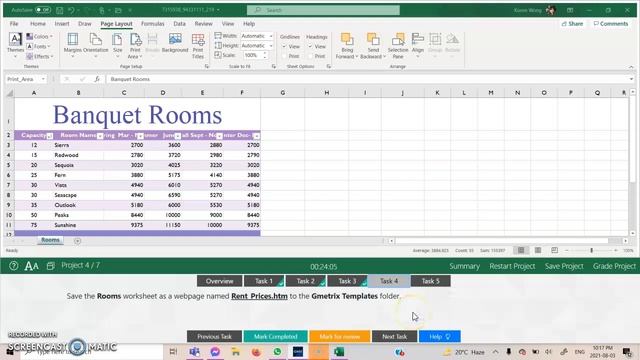The image size is (640, 360).
Task: Switch to Page Break Preview in status bar
Action: (x=554, y=250)
